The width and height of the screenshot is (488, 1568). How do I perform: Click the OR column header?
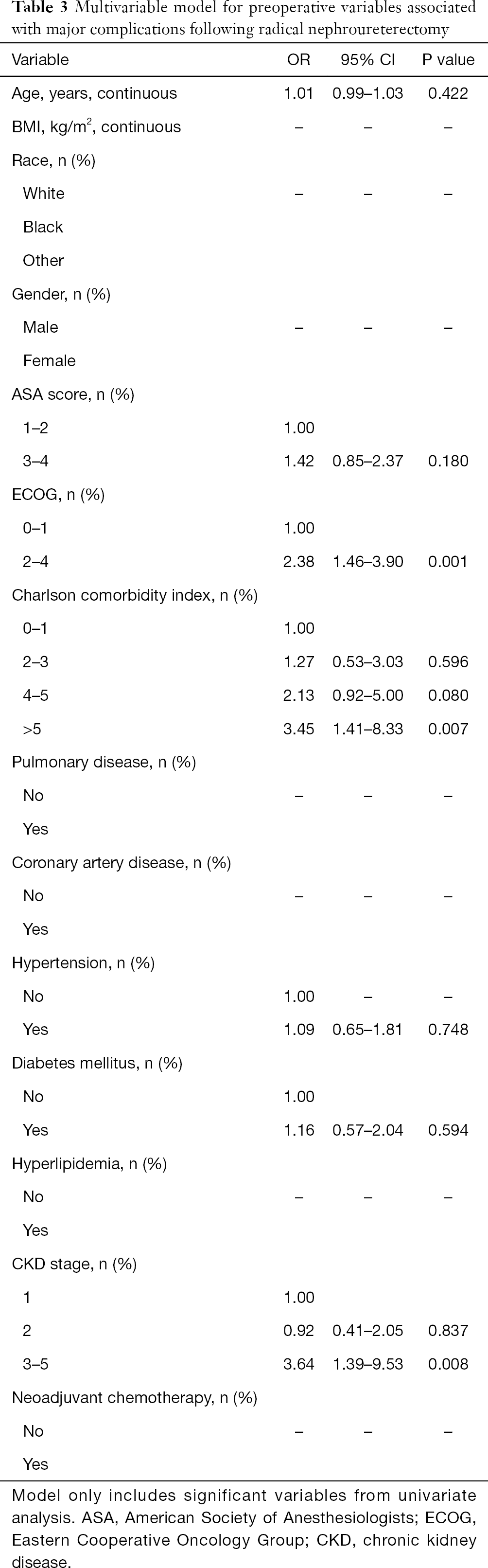coord(299,60)
